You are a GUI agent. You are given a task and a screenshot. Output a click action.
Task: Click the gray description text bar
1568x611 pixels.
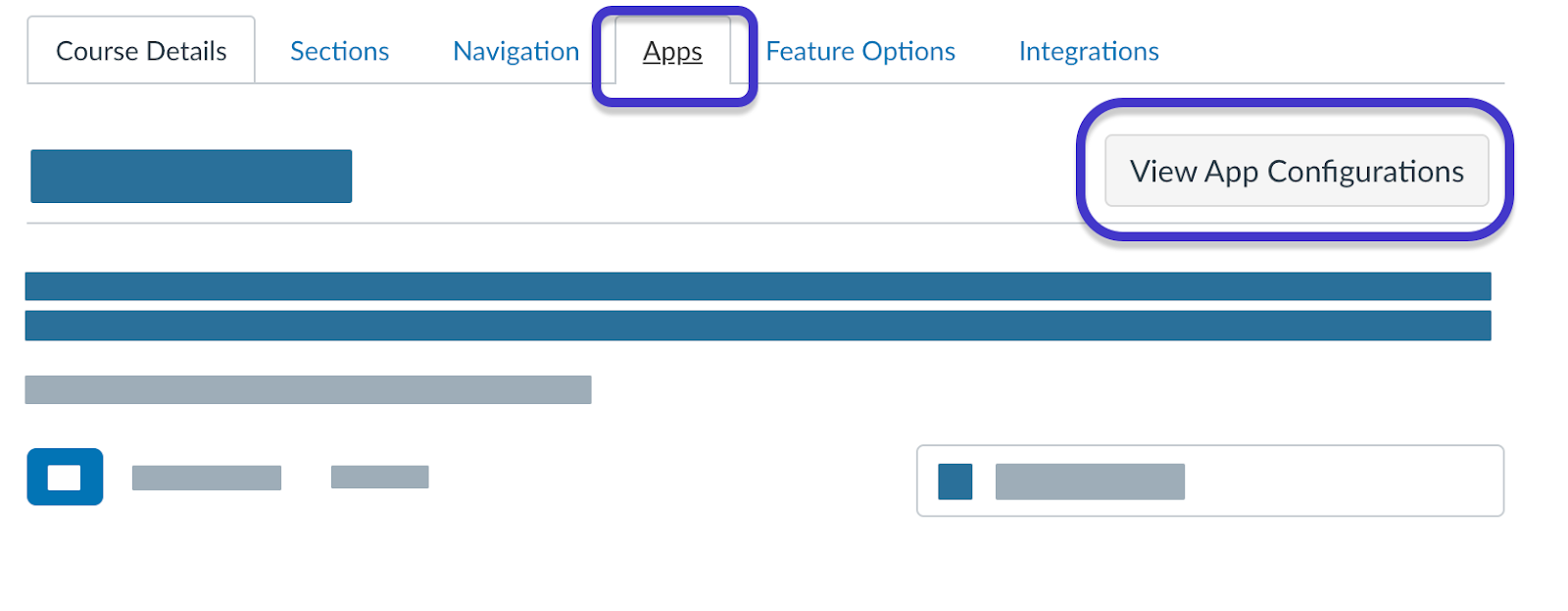click(x=308, y=390)
